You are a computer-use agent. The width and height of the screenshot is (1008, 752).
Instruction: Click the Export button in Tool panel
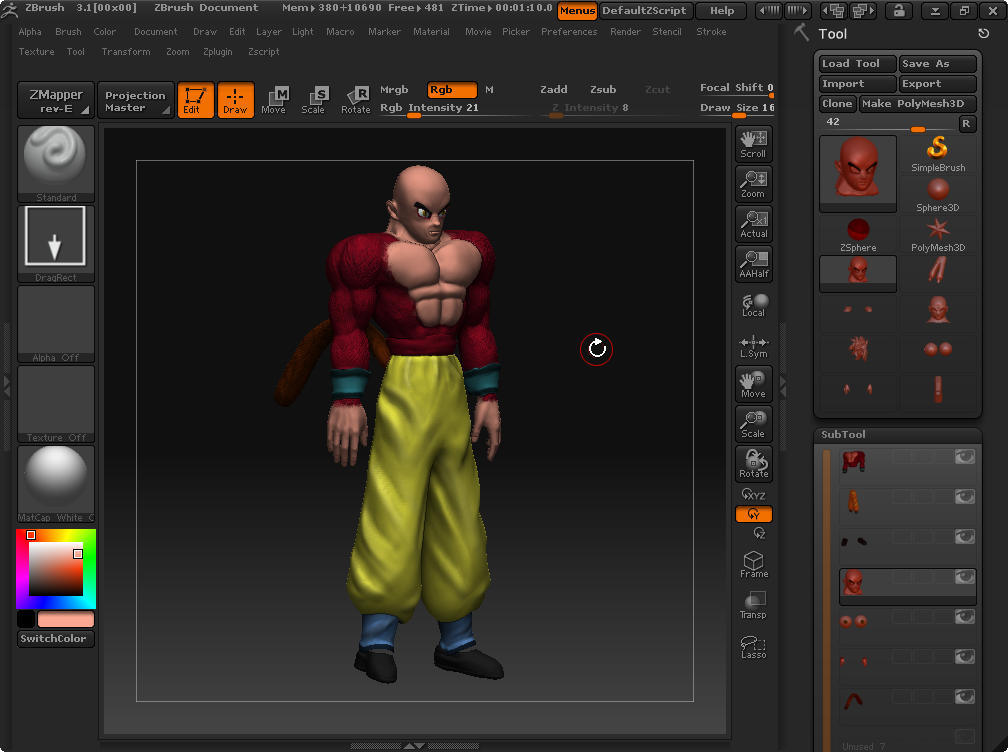tap(937, 84)
